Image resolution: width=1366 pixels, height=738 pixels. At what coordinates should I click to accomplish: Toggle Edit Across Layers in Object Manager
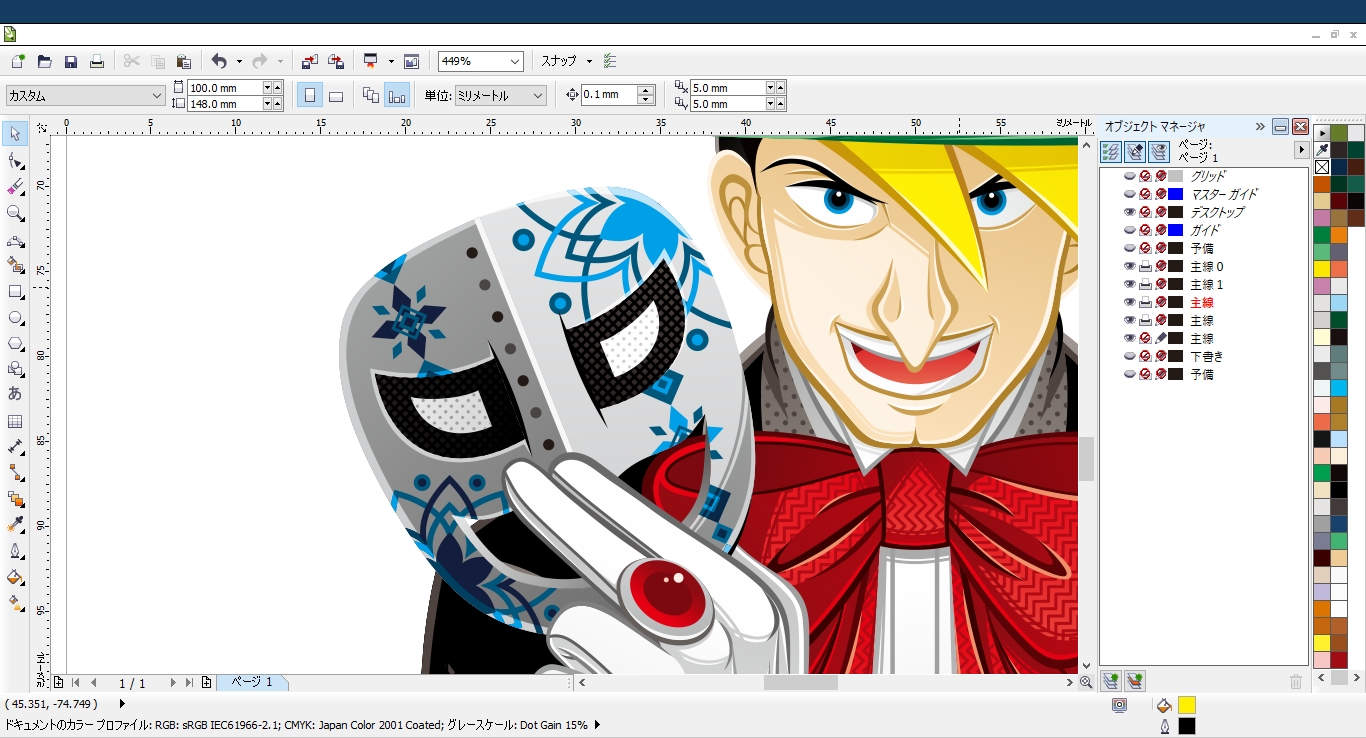1135,151
